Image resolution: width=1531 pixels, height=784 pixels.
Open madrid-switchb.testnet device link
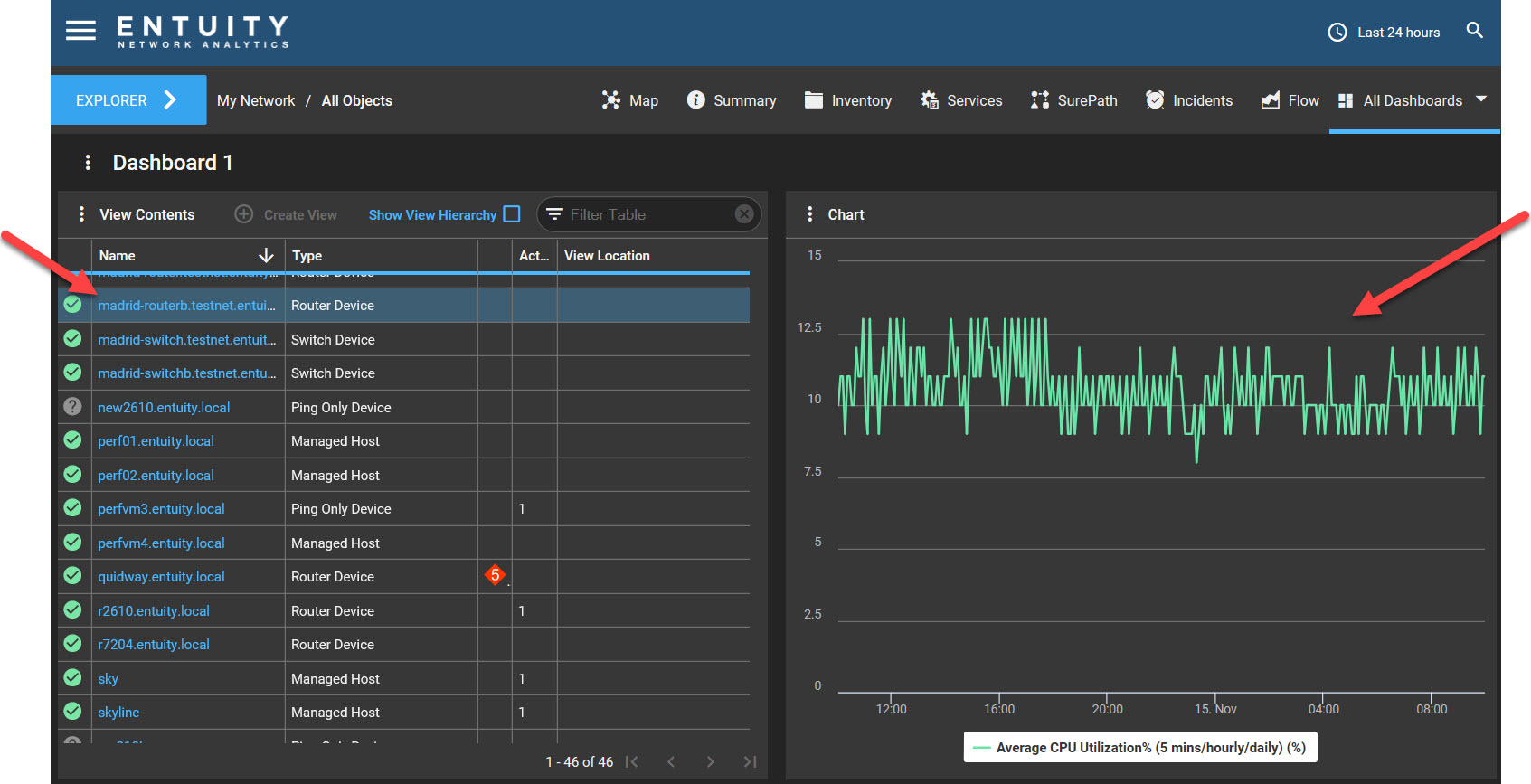coord(187,373)
